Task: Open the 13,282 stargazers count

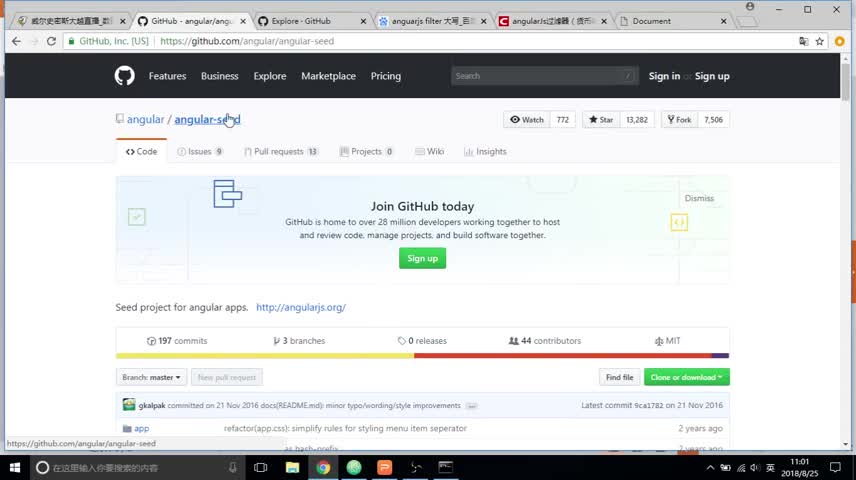Action: click(x=637, y=120)
